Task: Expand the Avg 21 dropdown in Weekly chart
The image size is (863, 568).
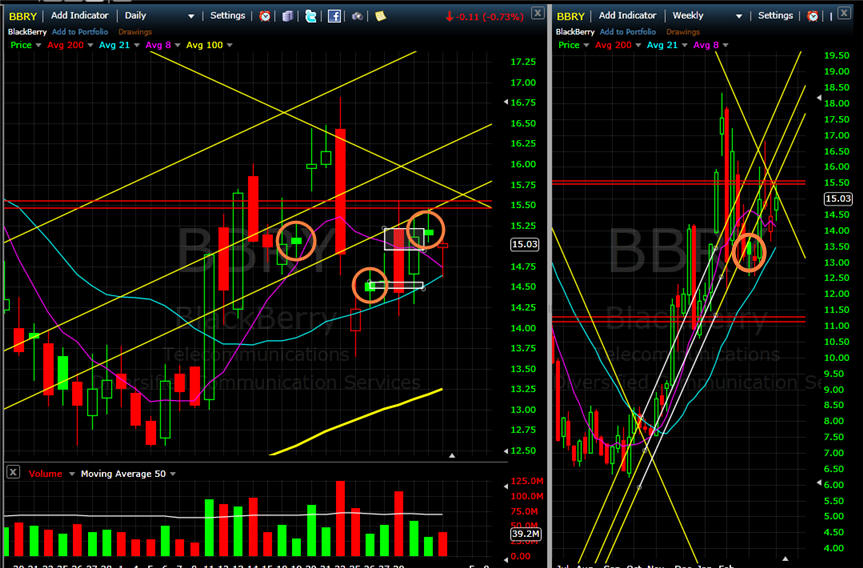Action: (685, 45)
